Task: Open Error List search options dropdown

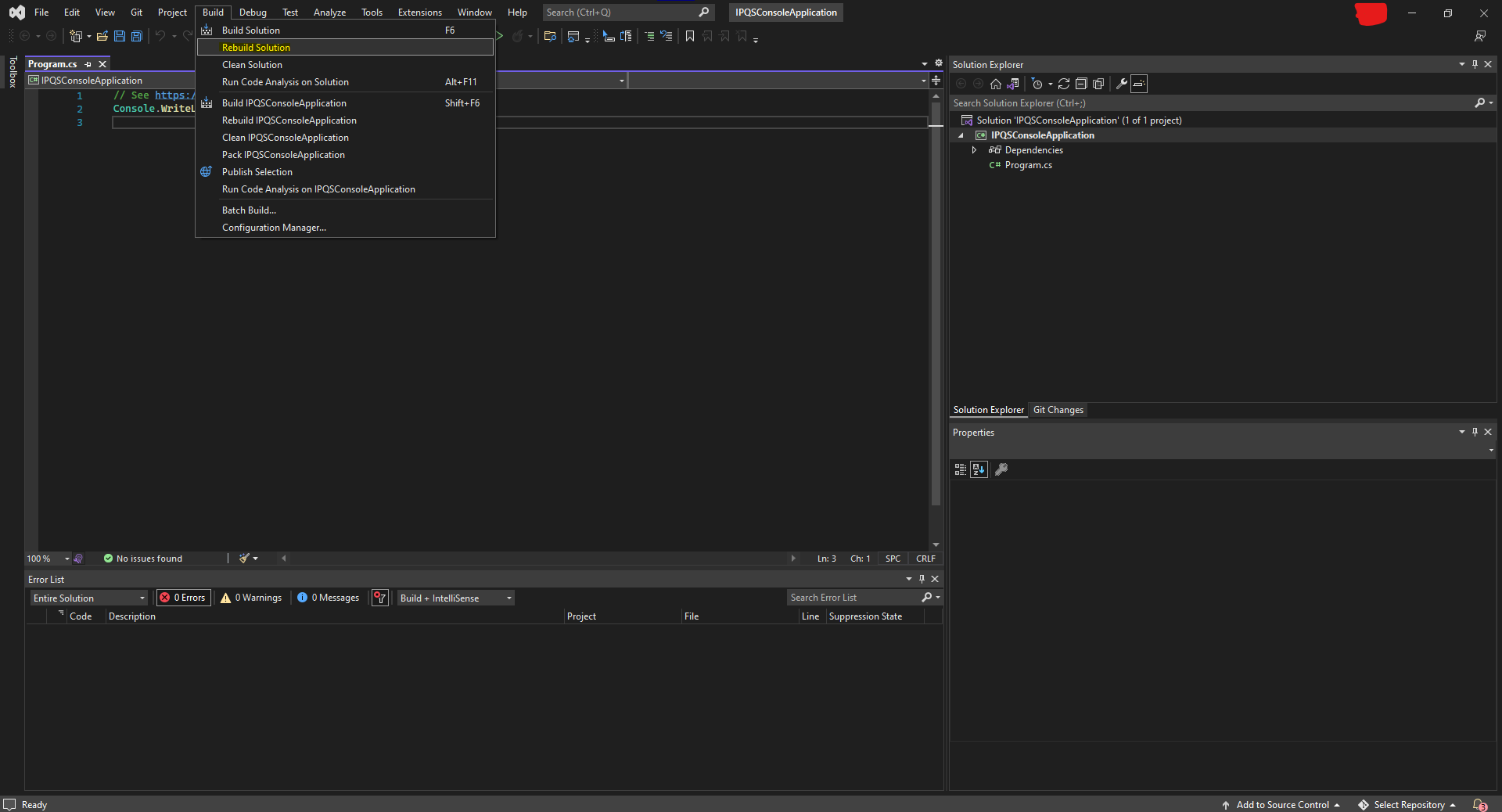Action: tap(938, 598)
